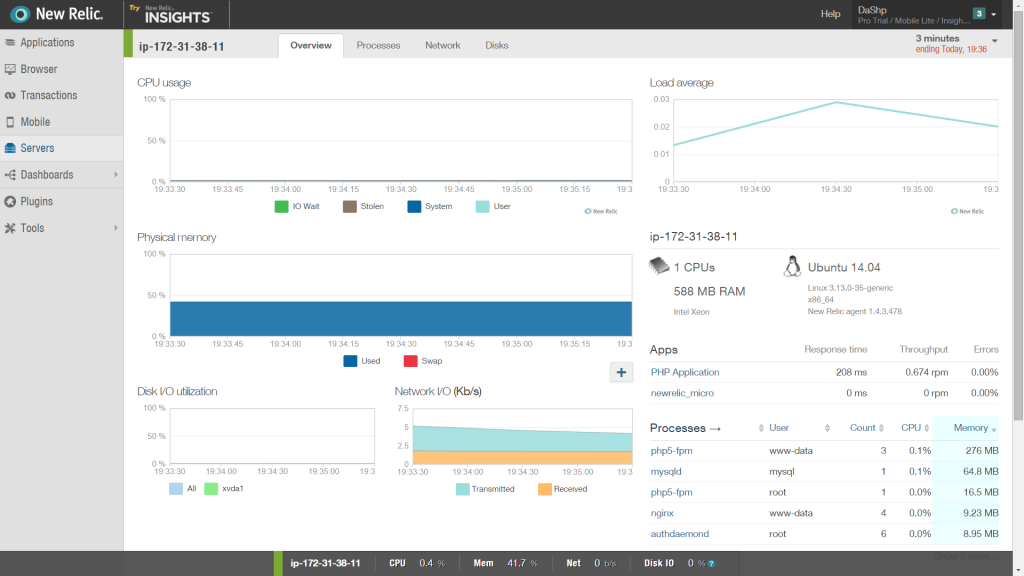The image size is (1024, 576).
Task: Sort processes by Memory column
Action: point(974,428)
